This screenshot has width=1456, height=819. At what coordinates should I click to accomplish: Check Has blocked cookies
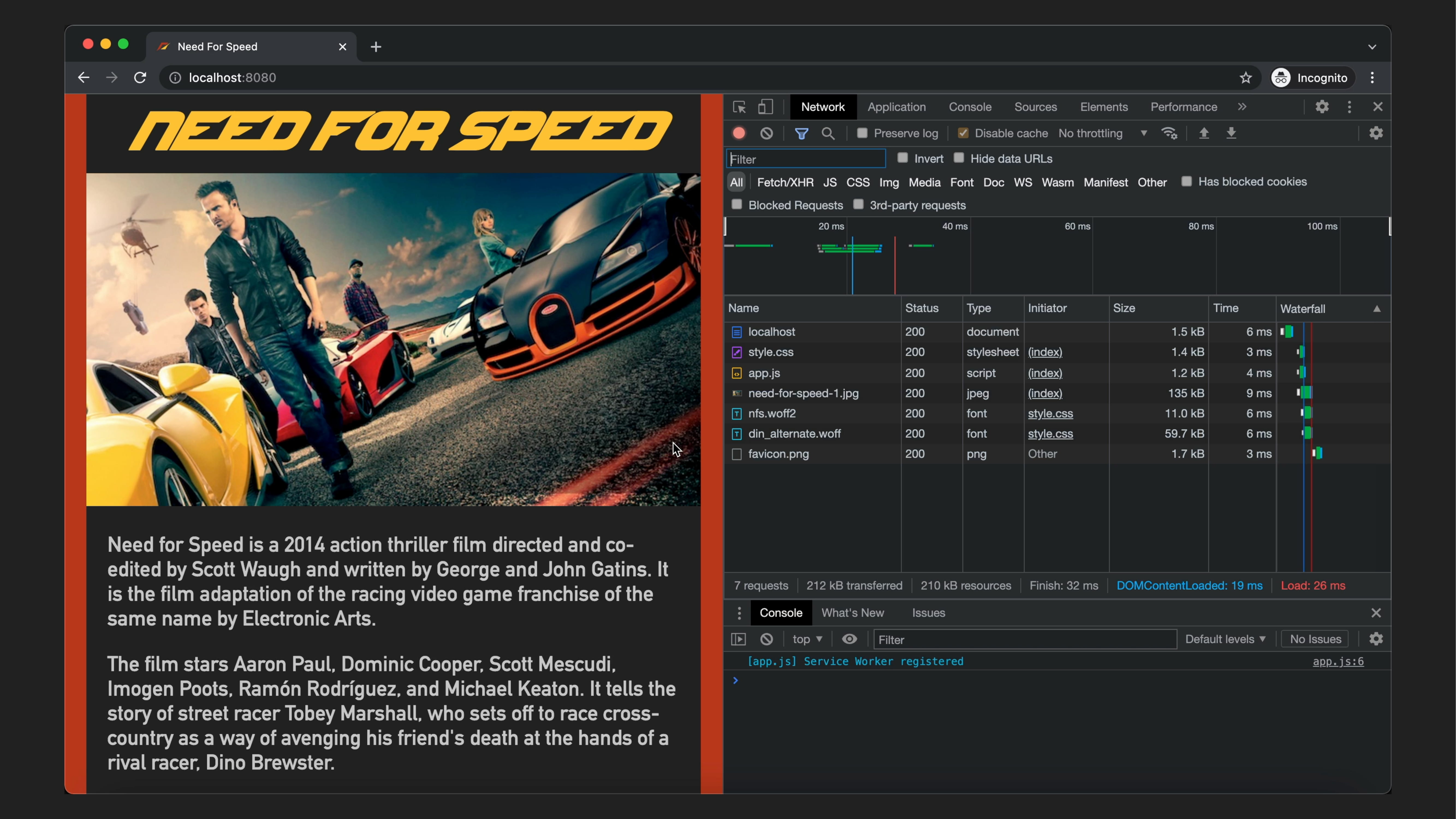tap(1186, 181)
